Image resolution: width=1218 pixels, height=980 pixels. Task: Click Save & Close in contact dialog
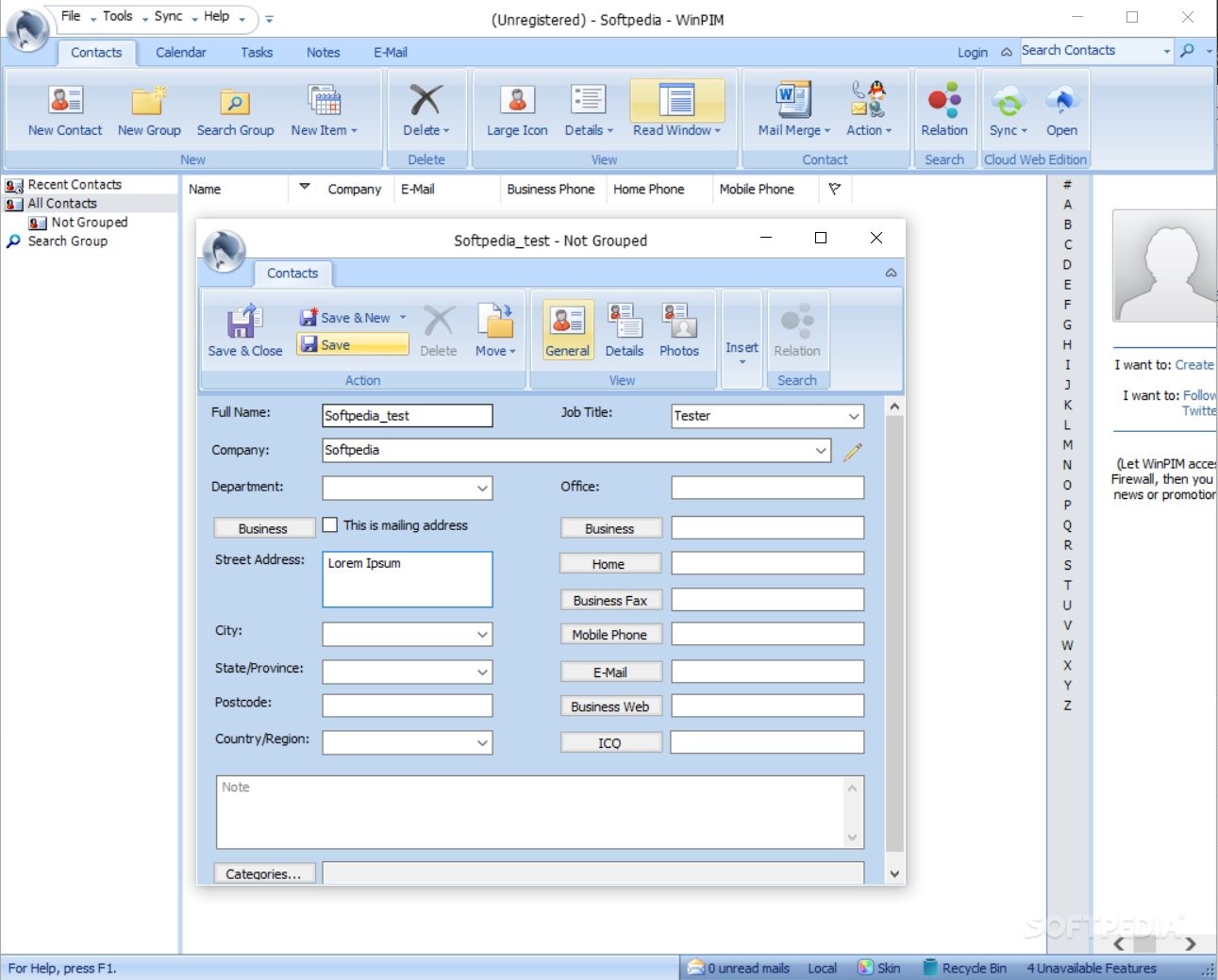(x=244, y=331)
